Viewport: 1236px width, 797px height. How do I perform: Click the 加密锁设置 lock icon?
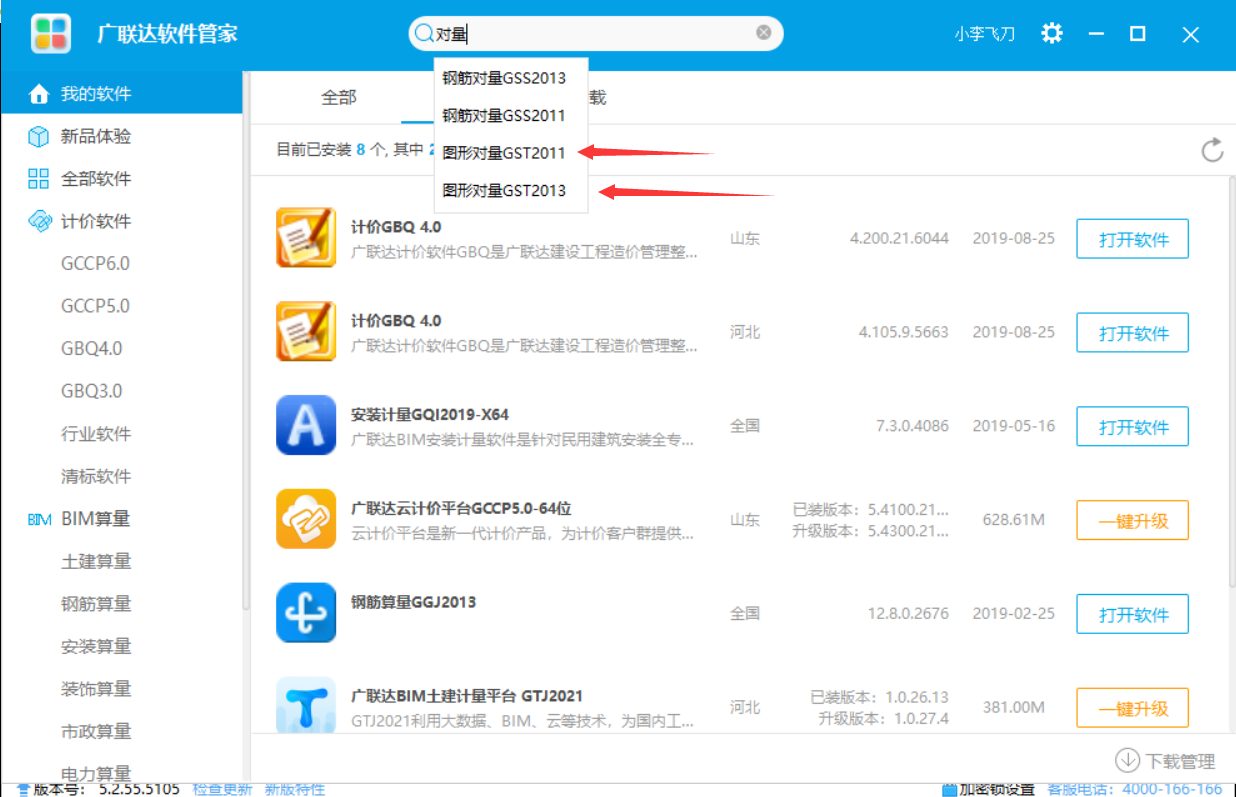(x=949, y=790)
